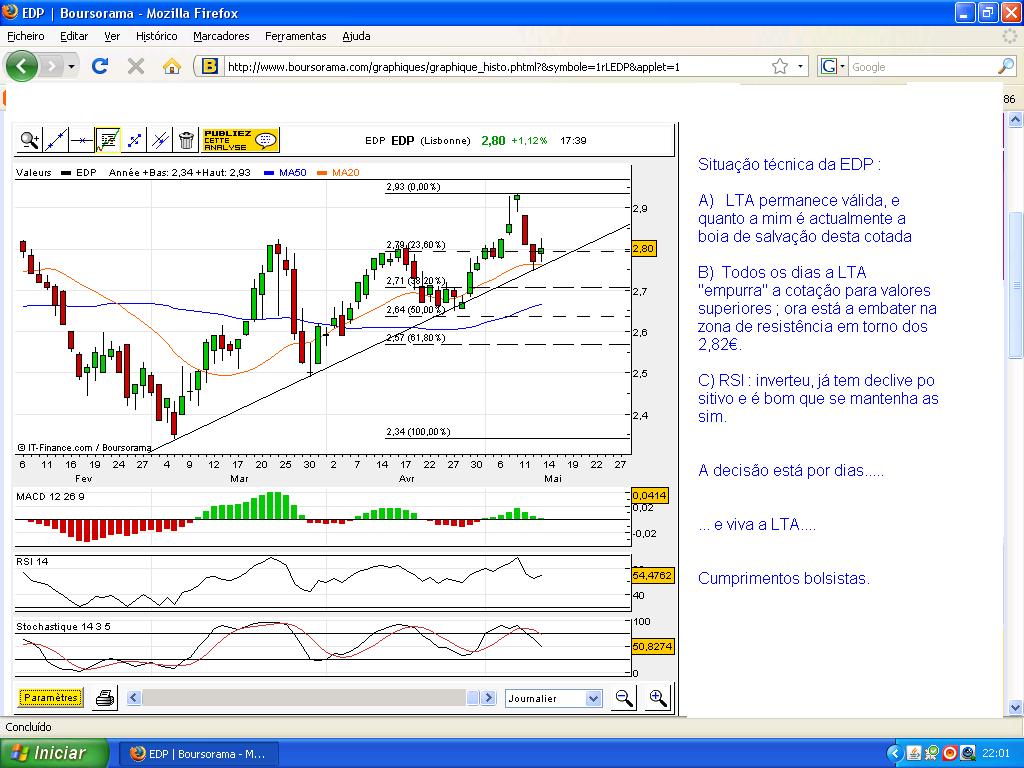The image size is (1024, 768).
Task: Click 'Situação técnica da EDP' heading text
Action: click(x=789, y=165)
